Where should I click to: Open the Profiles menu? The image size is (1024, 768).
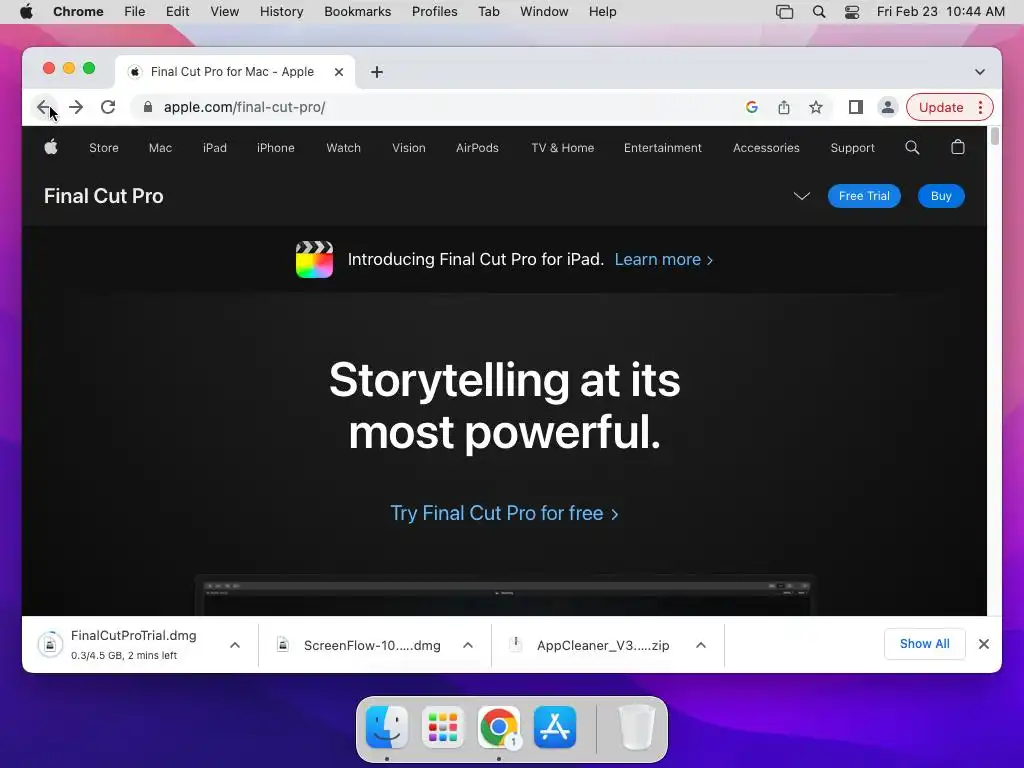[x=434, y=12]
